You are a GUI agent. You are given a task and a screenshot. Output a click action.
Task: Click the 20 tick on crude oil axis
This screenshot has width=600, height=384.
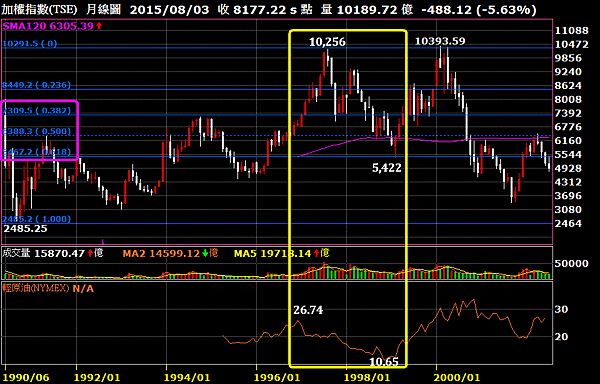tap(561, 337)
